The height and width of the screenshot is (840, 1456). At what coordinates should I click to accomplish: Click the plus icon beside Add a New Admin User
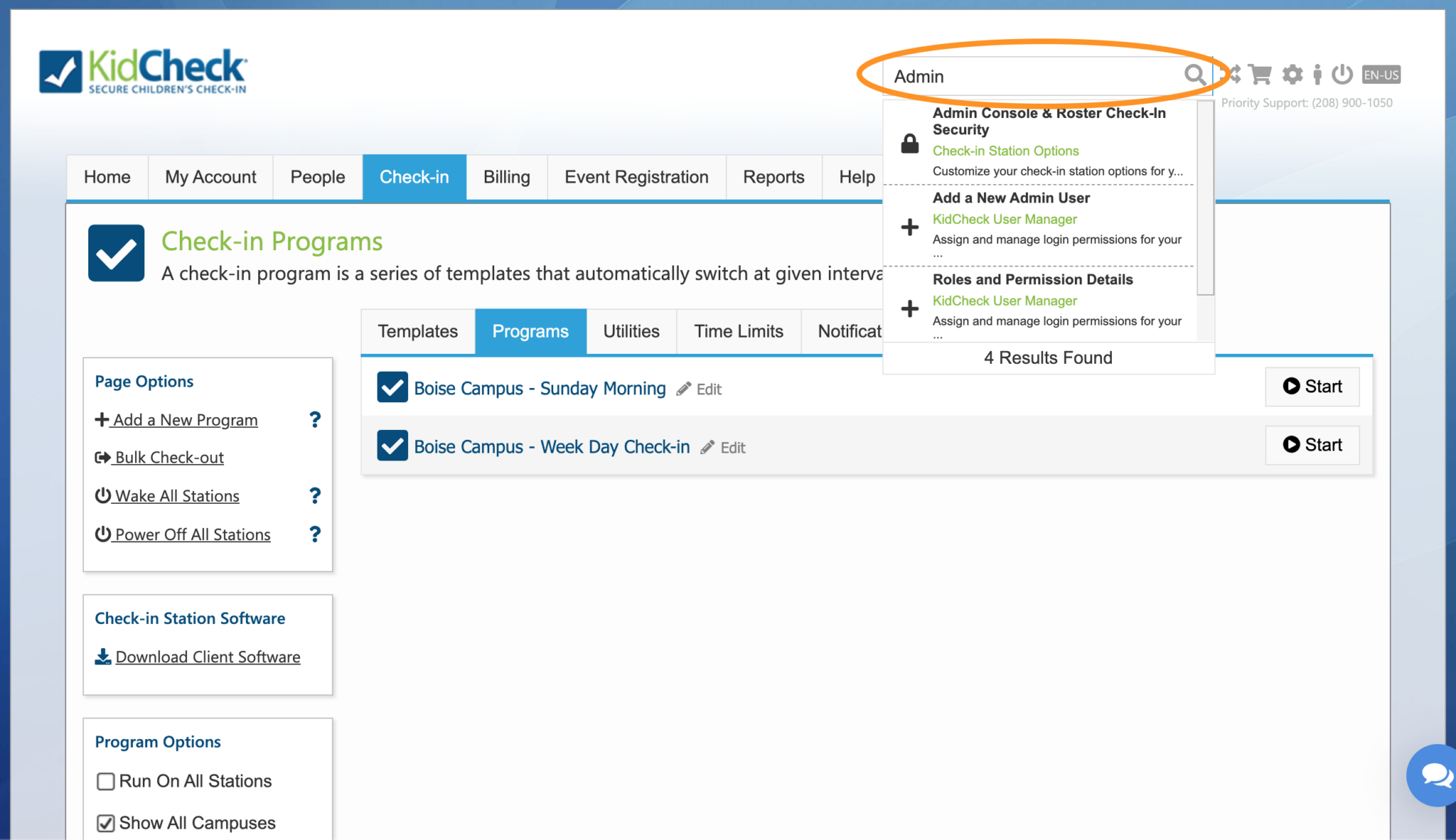pos(909,227)
